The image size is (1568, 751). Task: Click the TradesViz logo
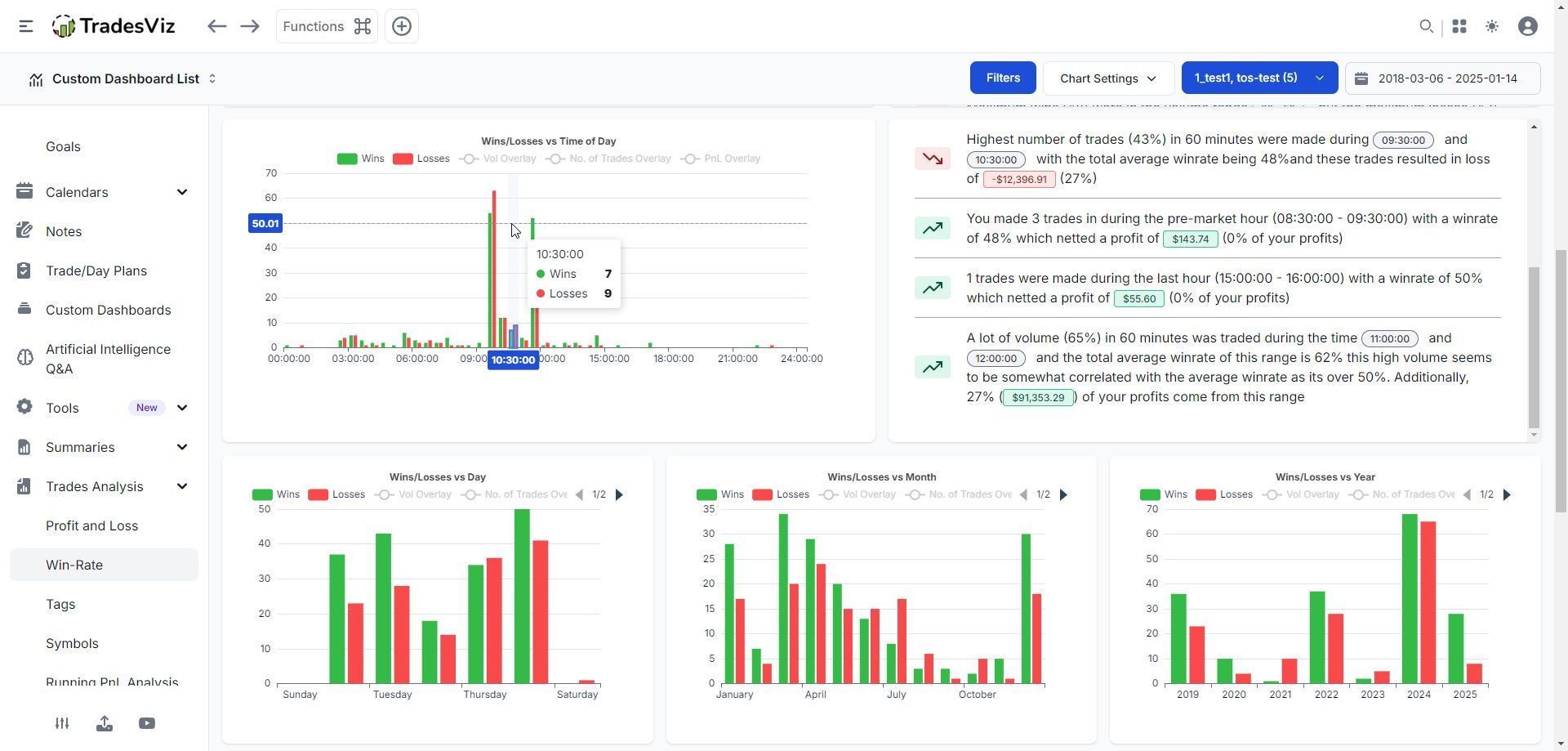click(x=114, y=26)
